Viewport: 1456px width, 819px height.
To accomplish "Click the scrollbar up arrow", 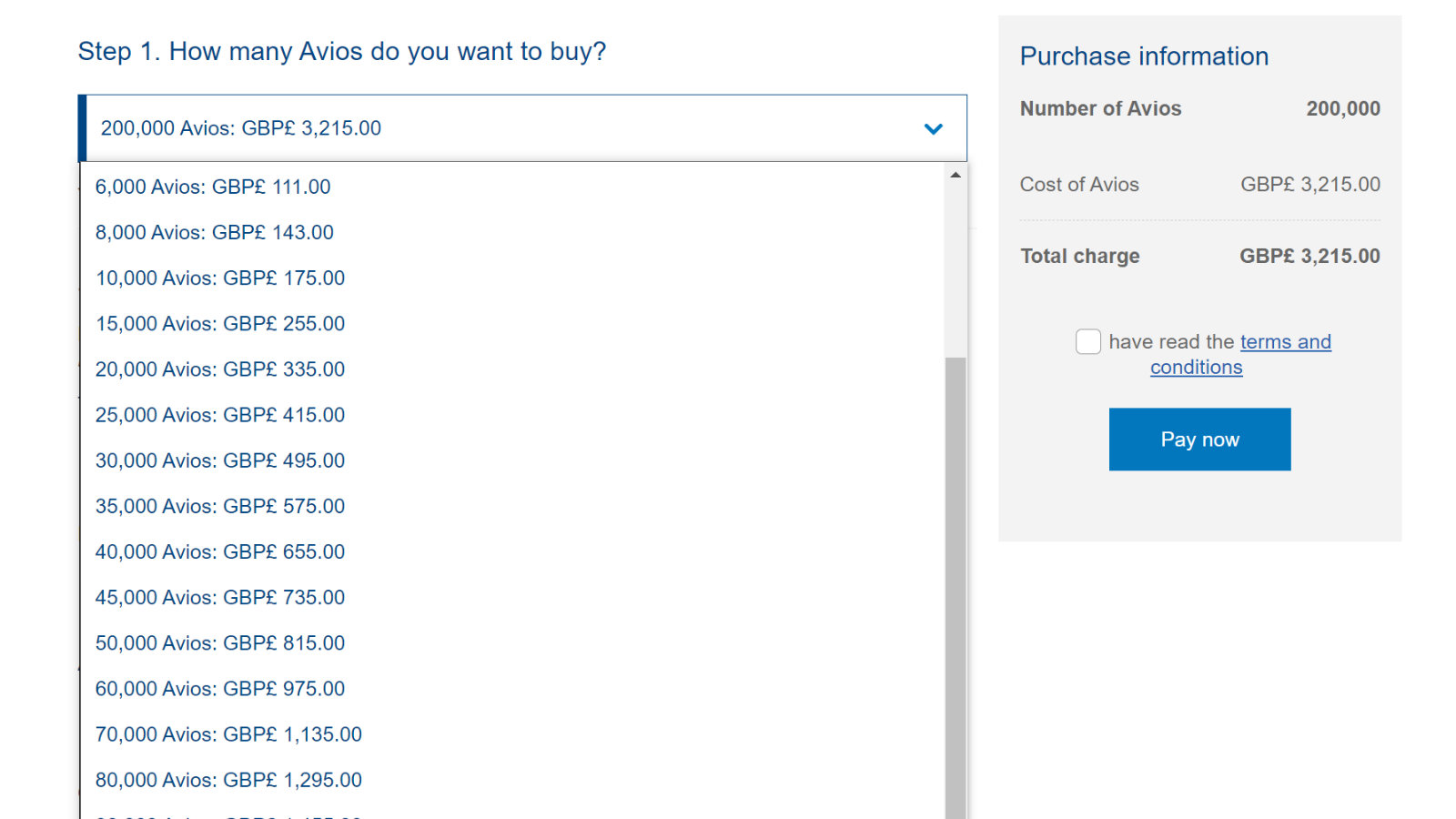I will pos(955,175).
